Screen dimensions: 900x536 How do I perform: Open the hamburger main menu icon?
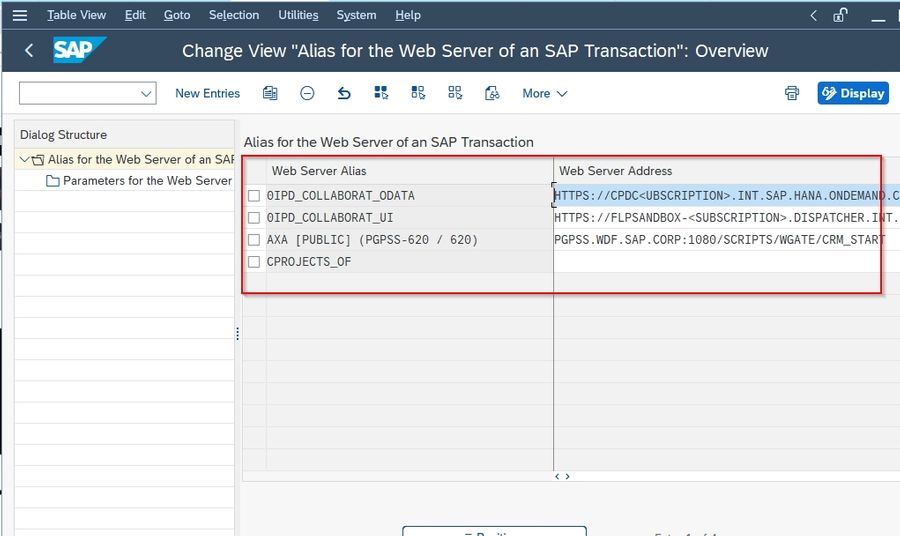[20, 15]
